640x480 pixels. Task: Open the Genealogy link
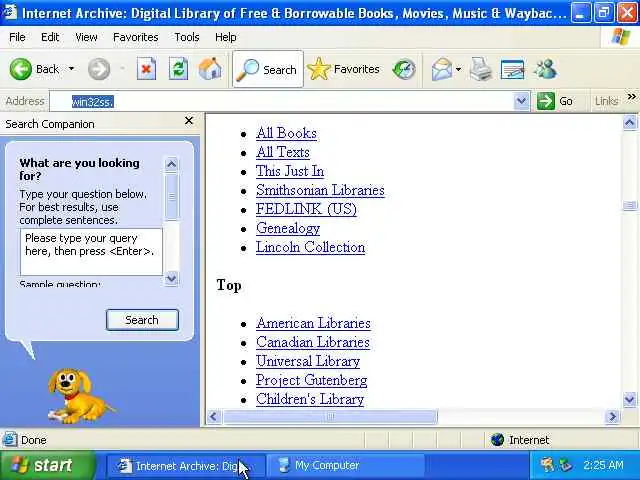click(x=288, y=228)
